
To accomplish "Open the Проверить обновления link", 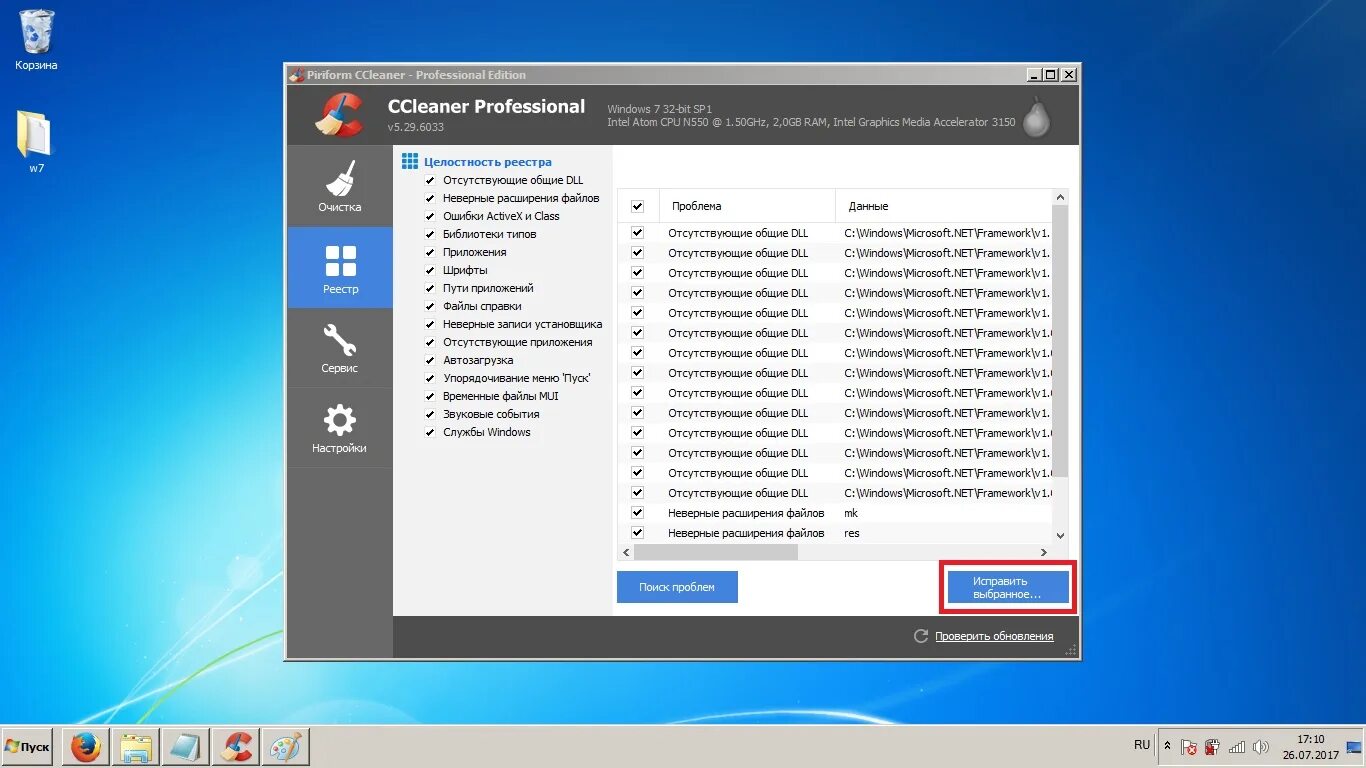I will (x=994, y=636).
